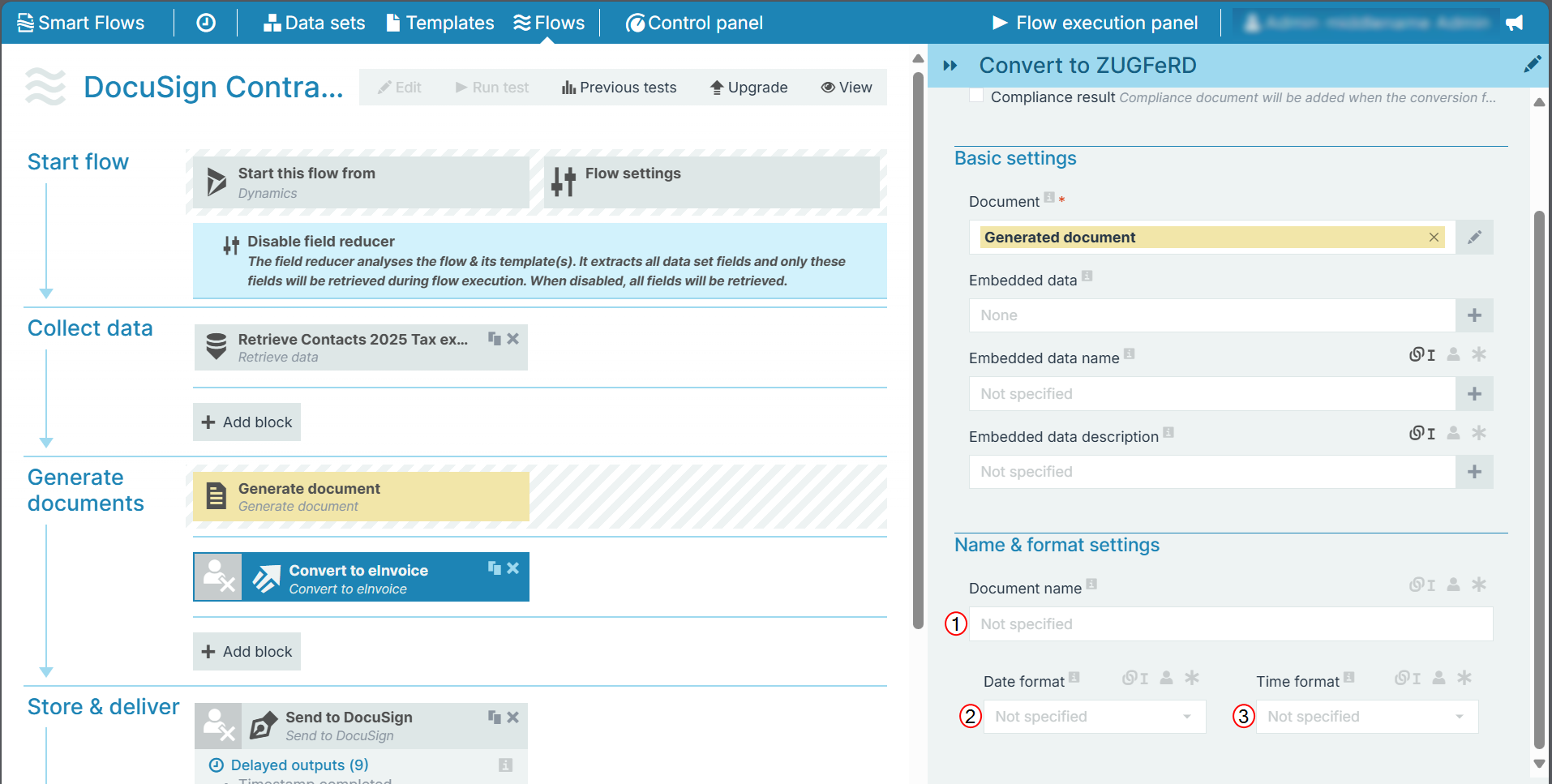Open the Time format dropdown

(1367, 717)
